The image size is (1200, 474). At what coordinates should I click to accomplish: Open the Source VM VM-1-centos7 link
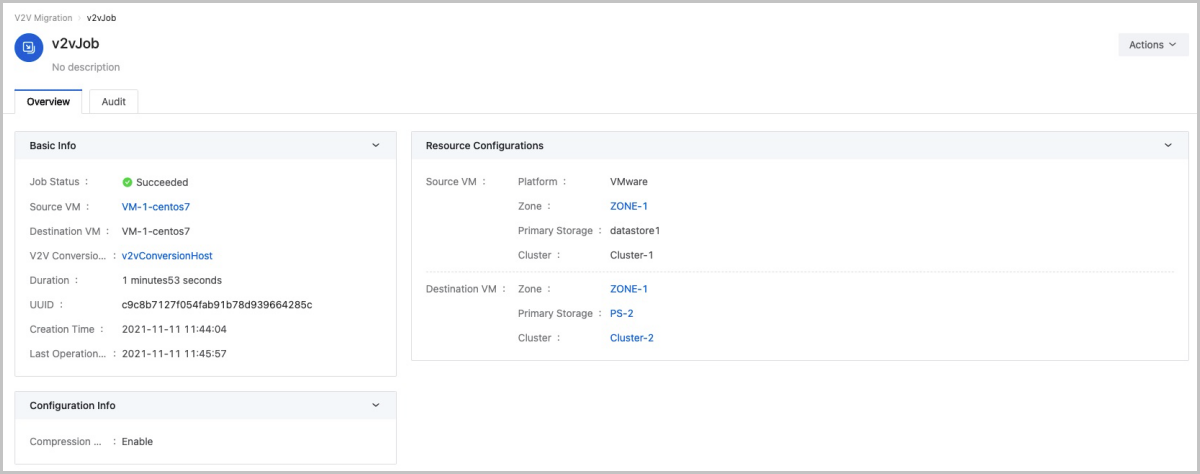155,207
